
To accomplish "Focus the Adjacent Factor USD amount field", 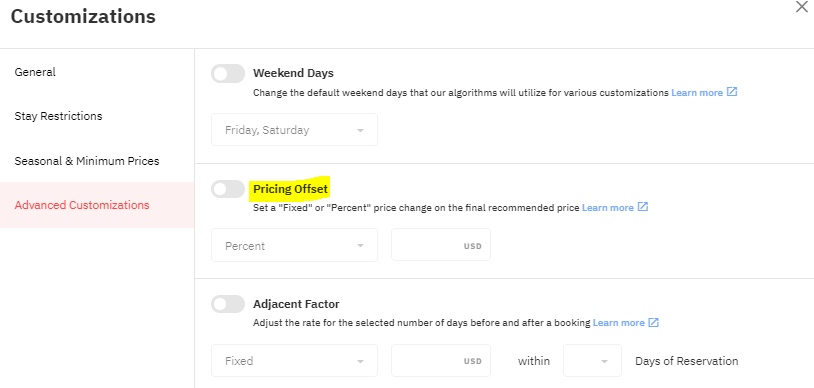I will [x=441, y=360].
